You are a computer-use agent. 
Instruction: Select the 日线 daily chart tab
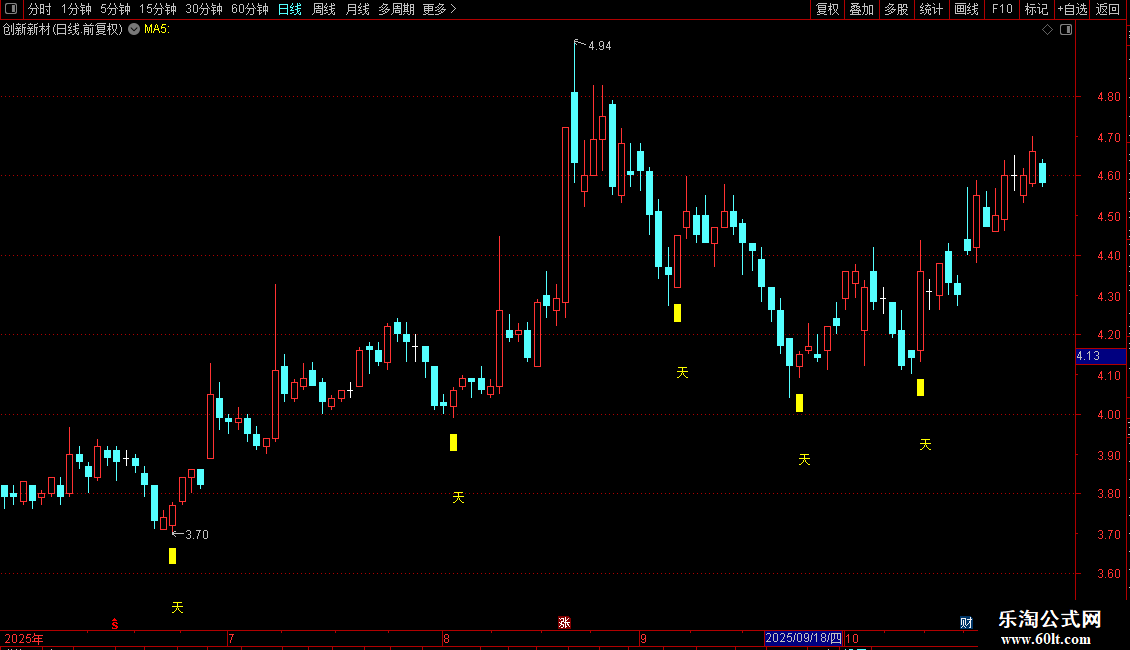[290, 9]
